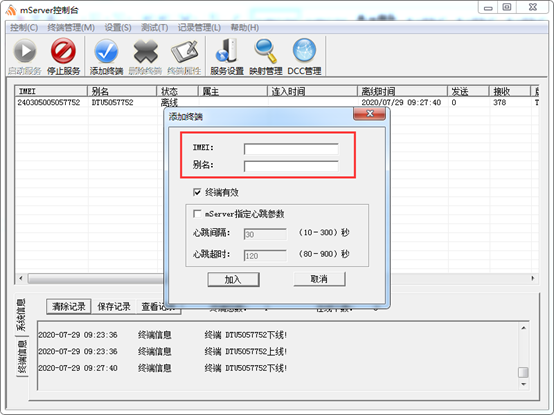This screenshot has height=415, width=554.
Task: Enable mServer指定心跳参数 checkbox
Action: 197,214
